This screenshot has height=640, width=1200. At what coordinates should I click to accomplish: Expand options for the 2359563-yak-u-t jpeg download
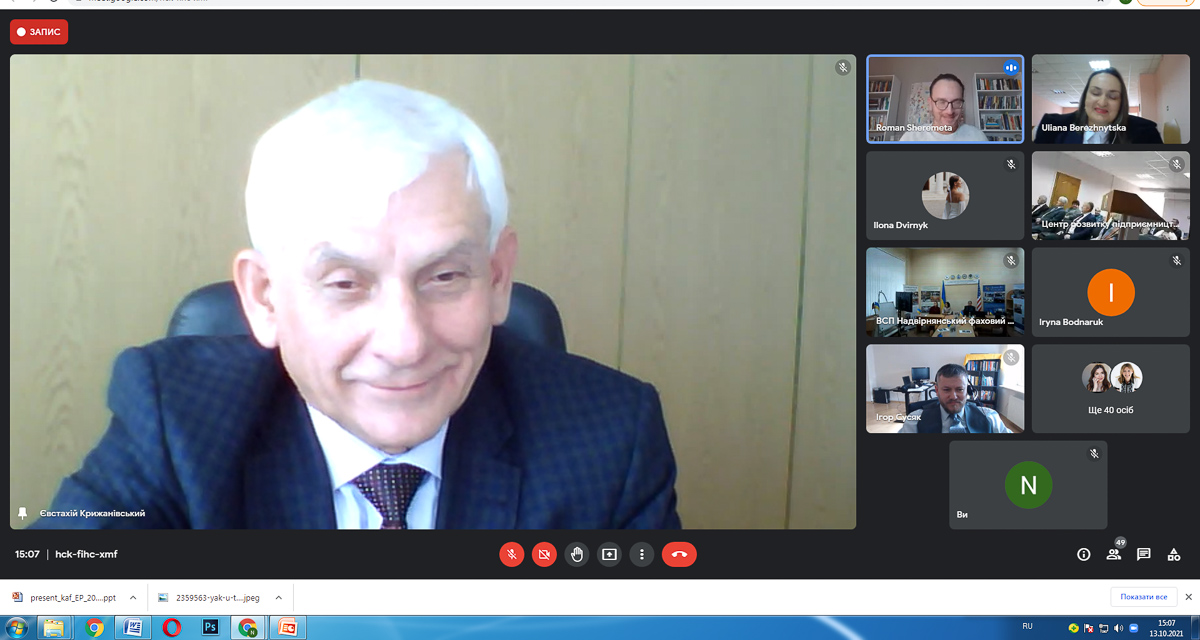click(278, 598)
